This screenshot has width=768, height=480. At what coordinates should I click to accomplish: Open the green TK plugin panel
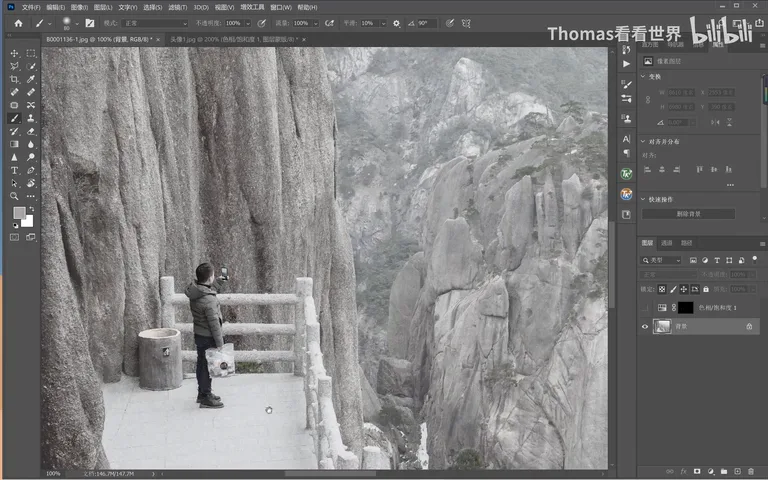click(626, 174)
